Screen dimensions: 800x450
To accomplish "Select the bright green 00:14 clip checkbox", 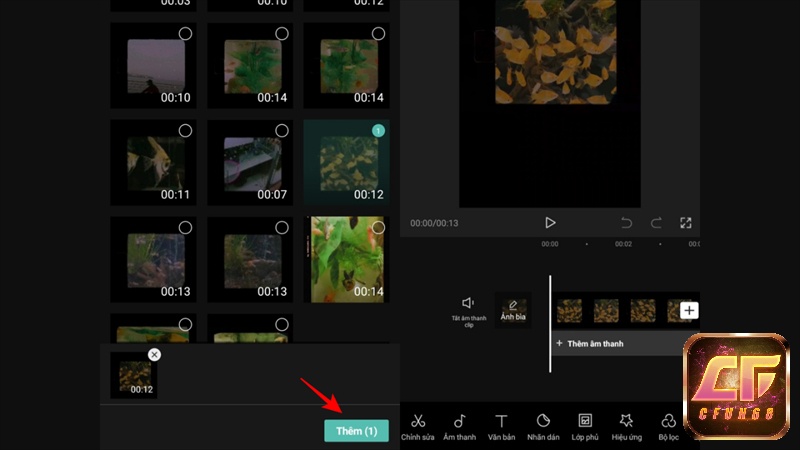I will point(378,228).
